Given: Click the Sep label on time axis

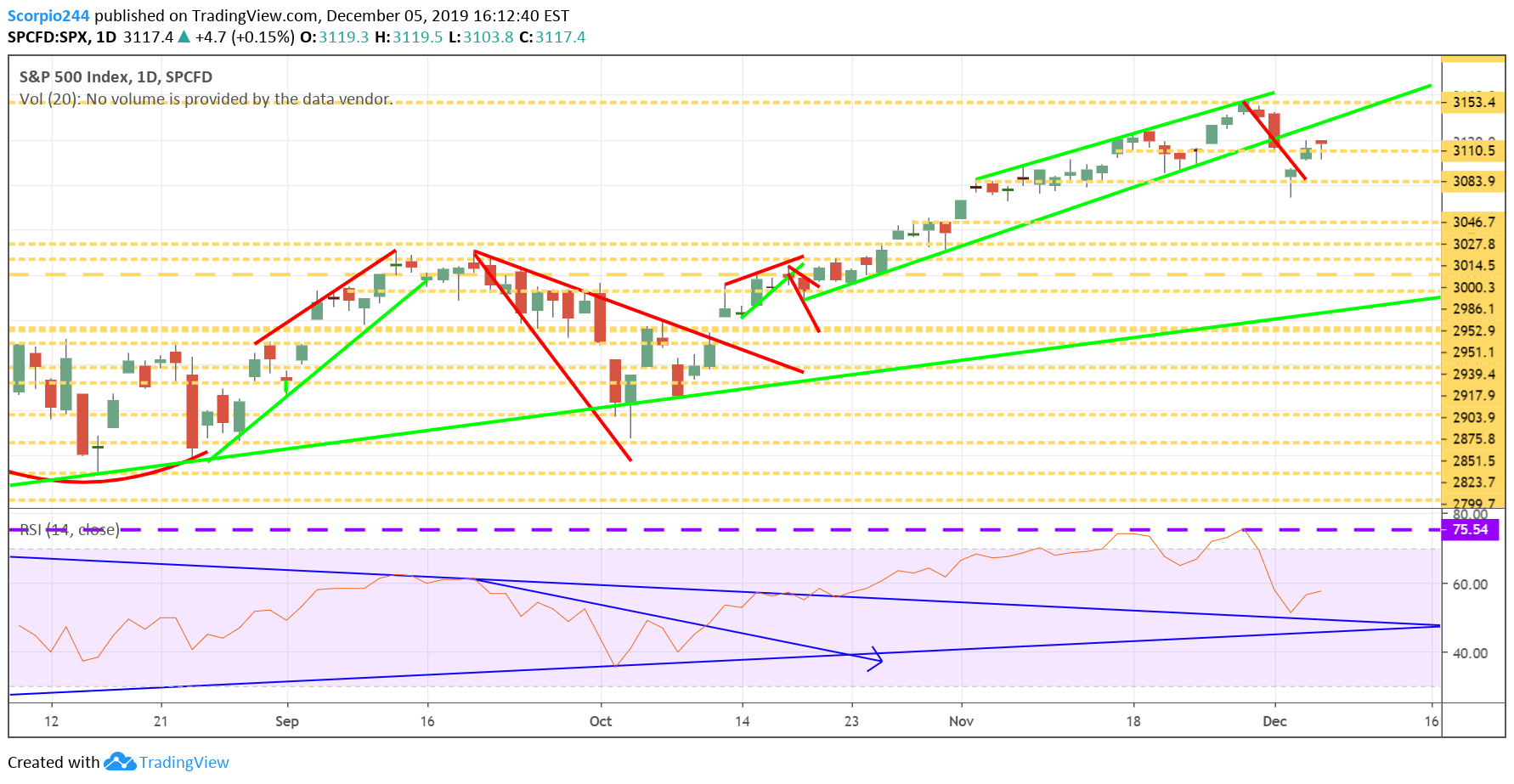Looking at the screenshot, I should (x=287, y=721).
